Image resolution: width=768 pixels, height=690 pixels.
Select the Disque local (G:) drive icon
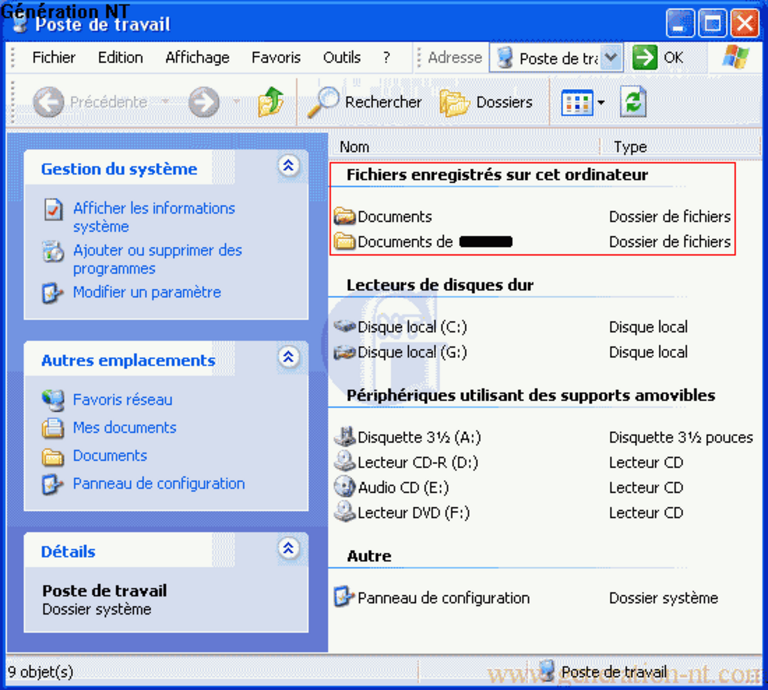pyautogui.click(x=344, y=352)
